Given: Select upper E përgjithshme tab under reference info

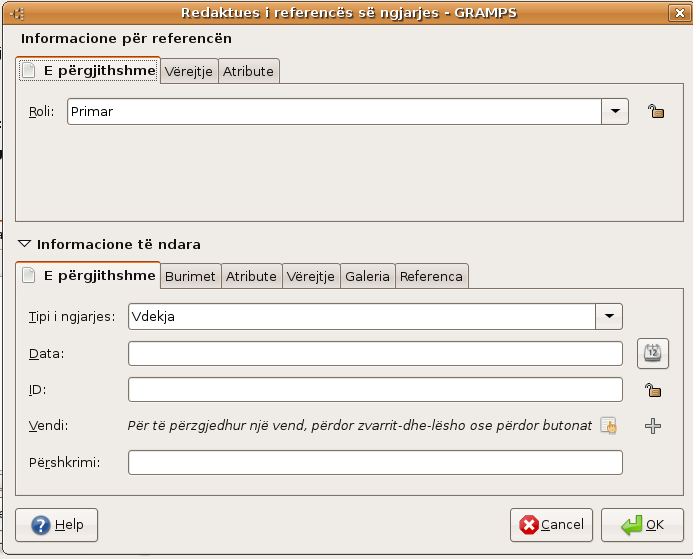Looking at the screenshot, I should (x=88, y=71).
